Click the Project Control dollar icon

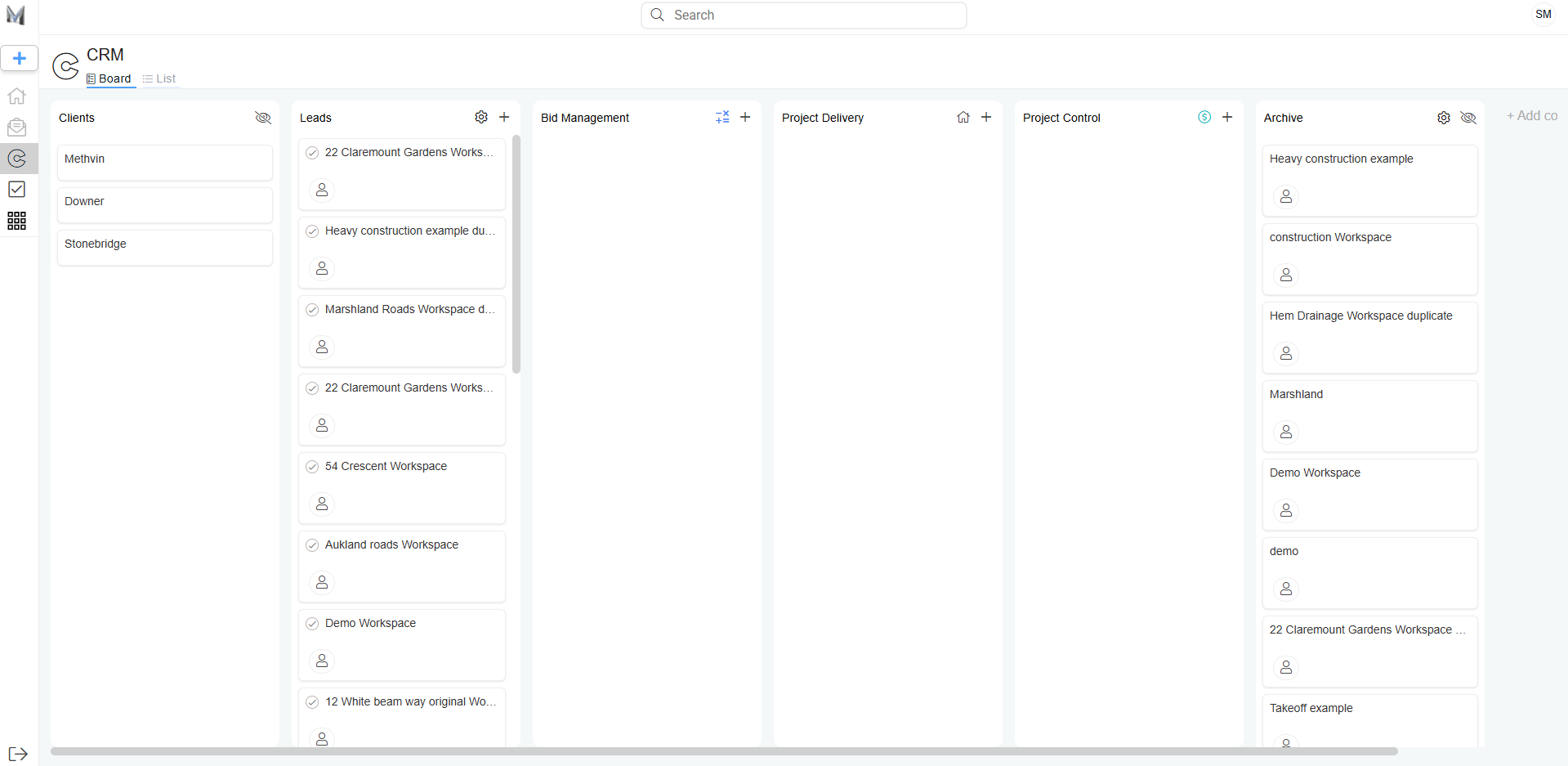[1204, 118]
